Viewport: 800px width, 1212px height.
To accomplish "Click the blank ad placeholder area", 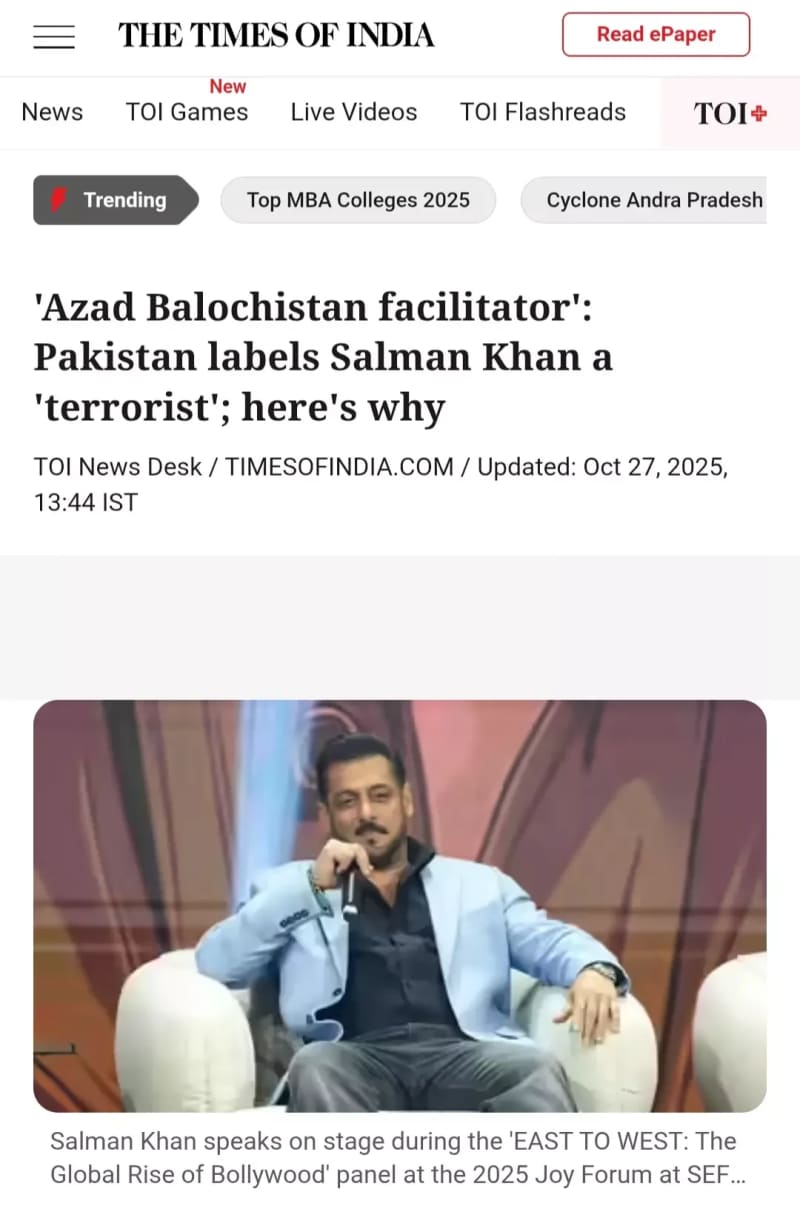I will point(400,627).
